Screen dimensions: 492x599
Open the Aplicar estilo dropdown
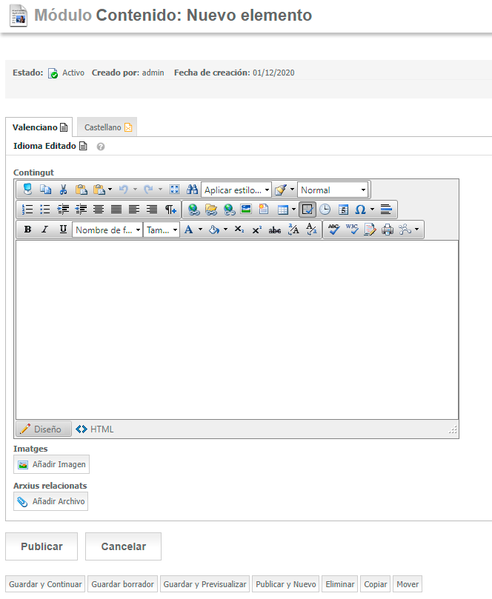pos(236,190)
